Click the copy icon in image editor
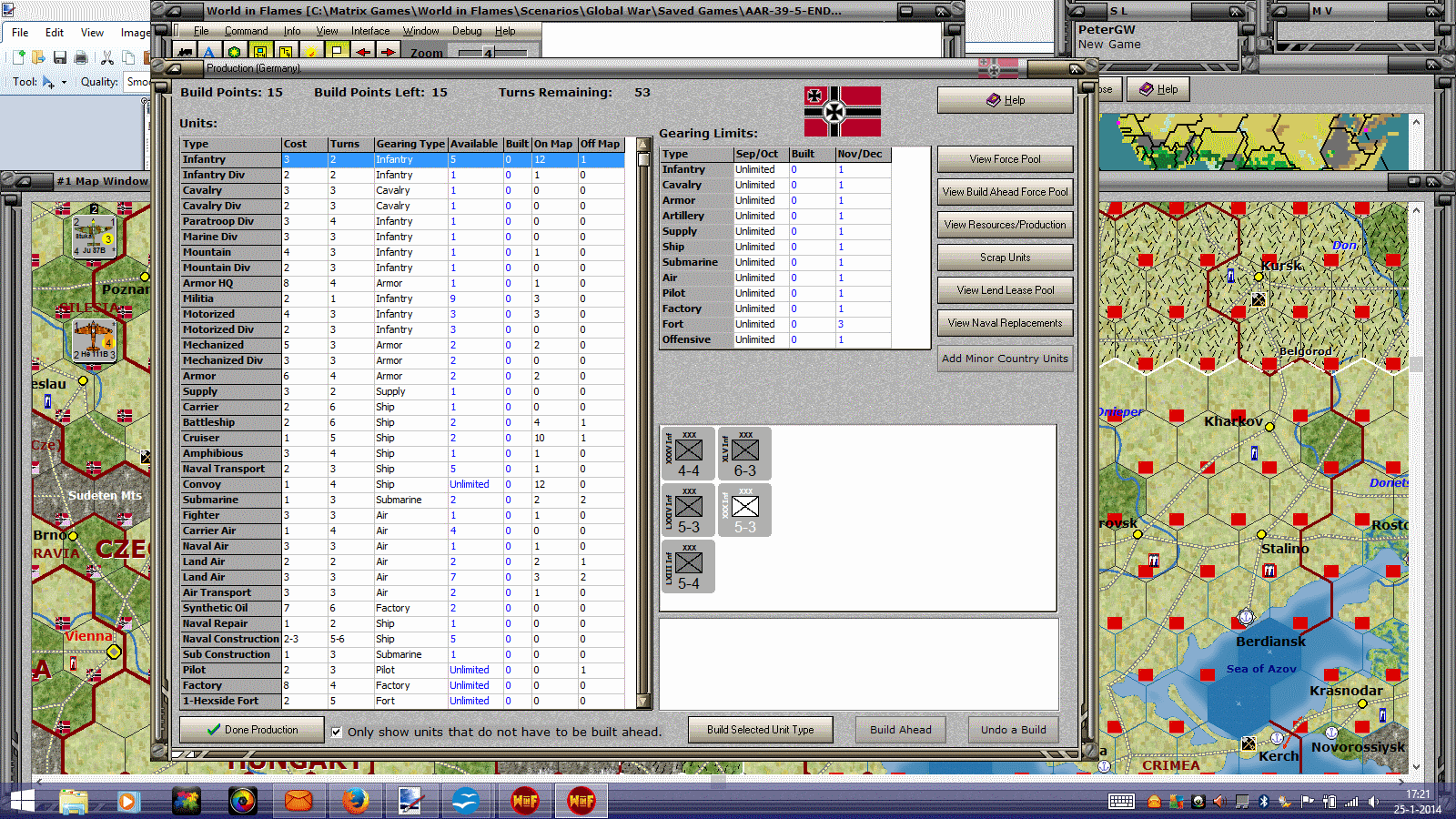 (128, 57)
